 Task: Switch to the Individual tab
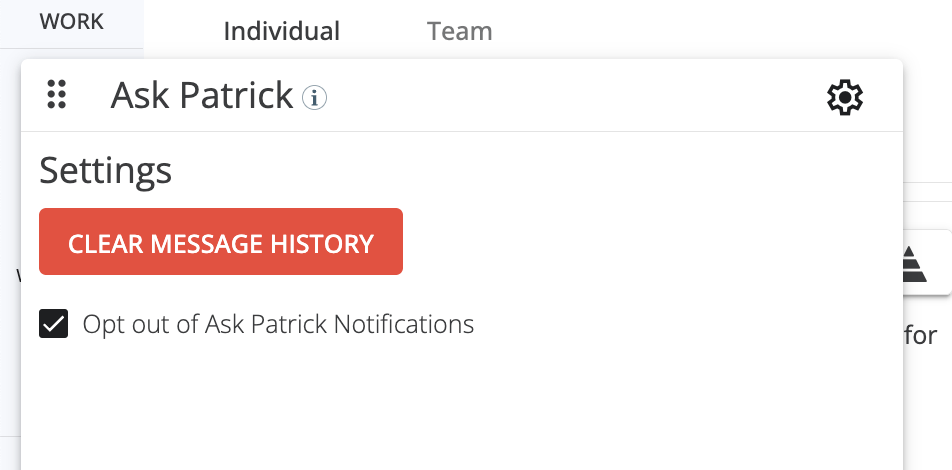(282, 31)
